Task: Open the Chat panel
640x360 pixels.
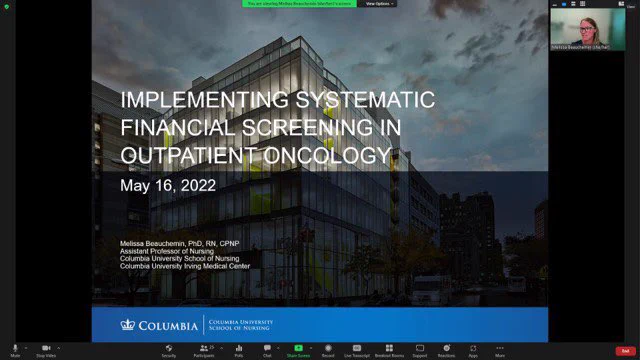Action: (267, 350)
